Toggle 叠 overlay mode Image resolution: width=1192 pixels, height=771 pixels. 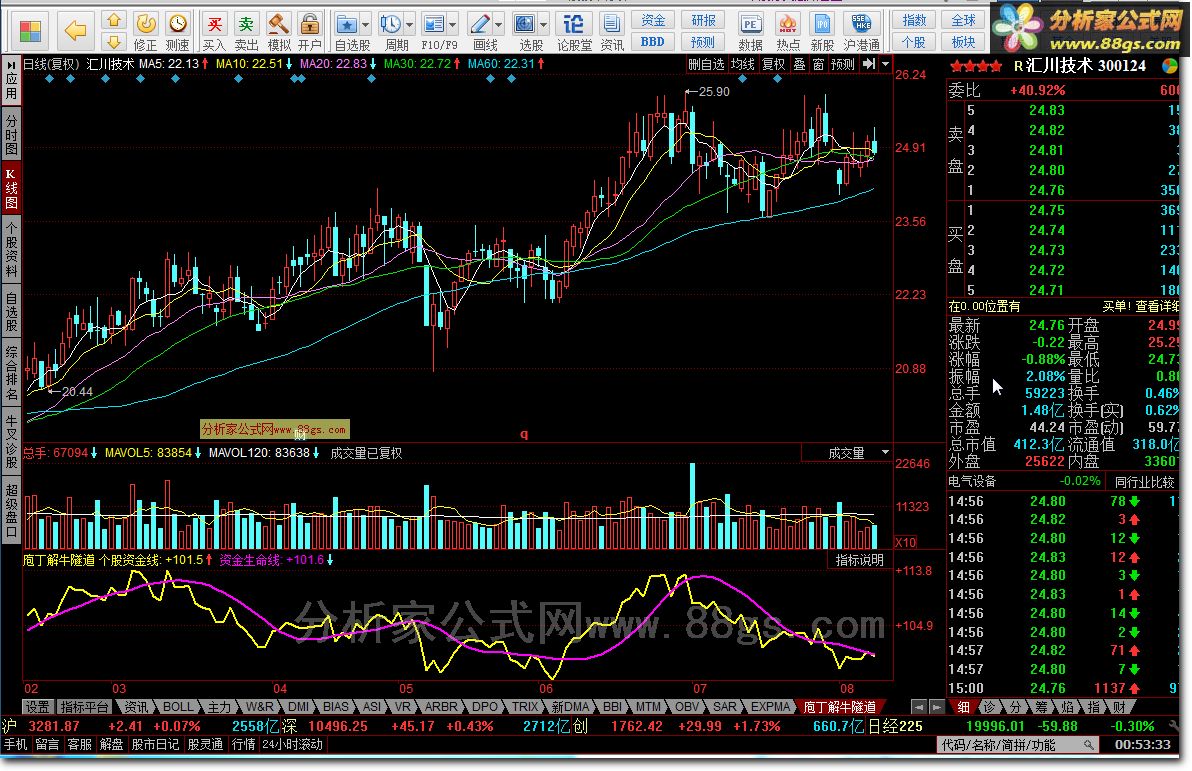click(800, 65)
